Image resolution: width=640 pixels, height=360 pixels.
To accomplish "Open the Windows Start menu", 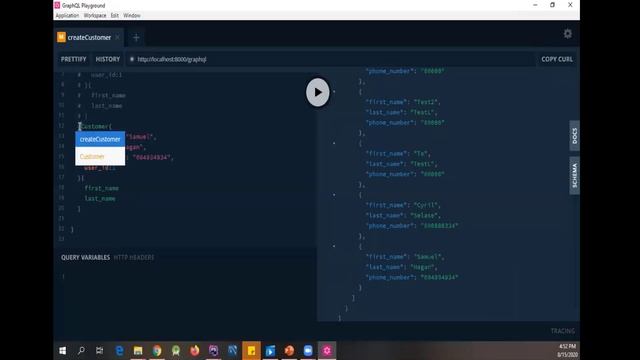I will 62,351.
